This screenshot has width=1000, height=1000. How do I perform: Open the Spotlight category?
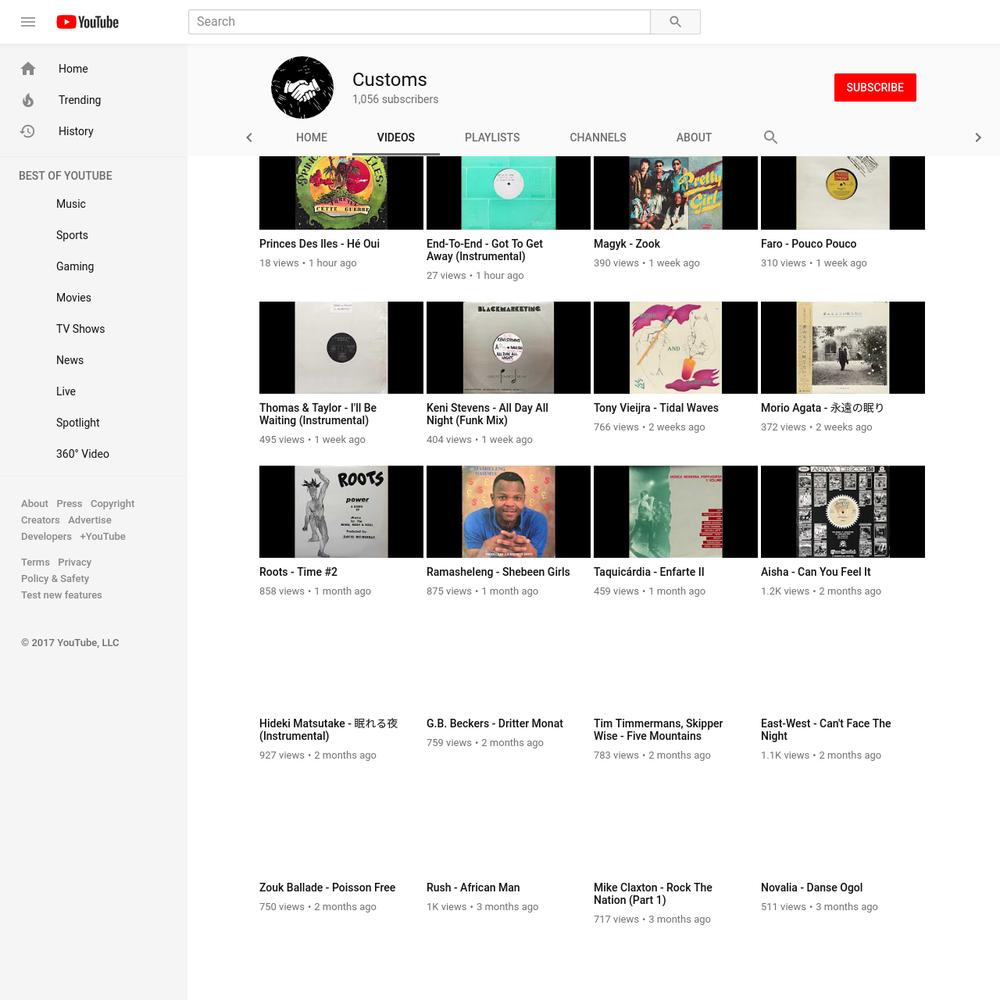click(78, 423)
